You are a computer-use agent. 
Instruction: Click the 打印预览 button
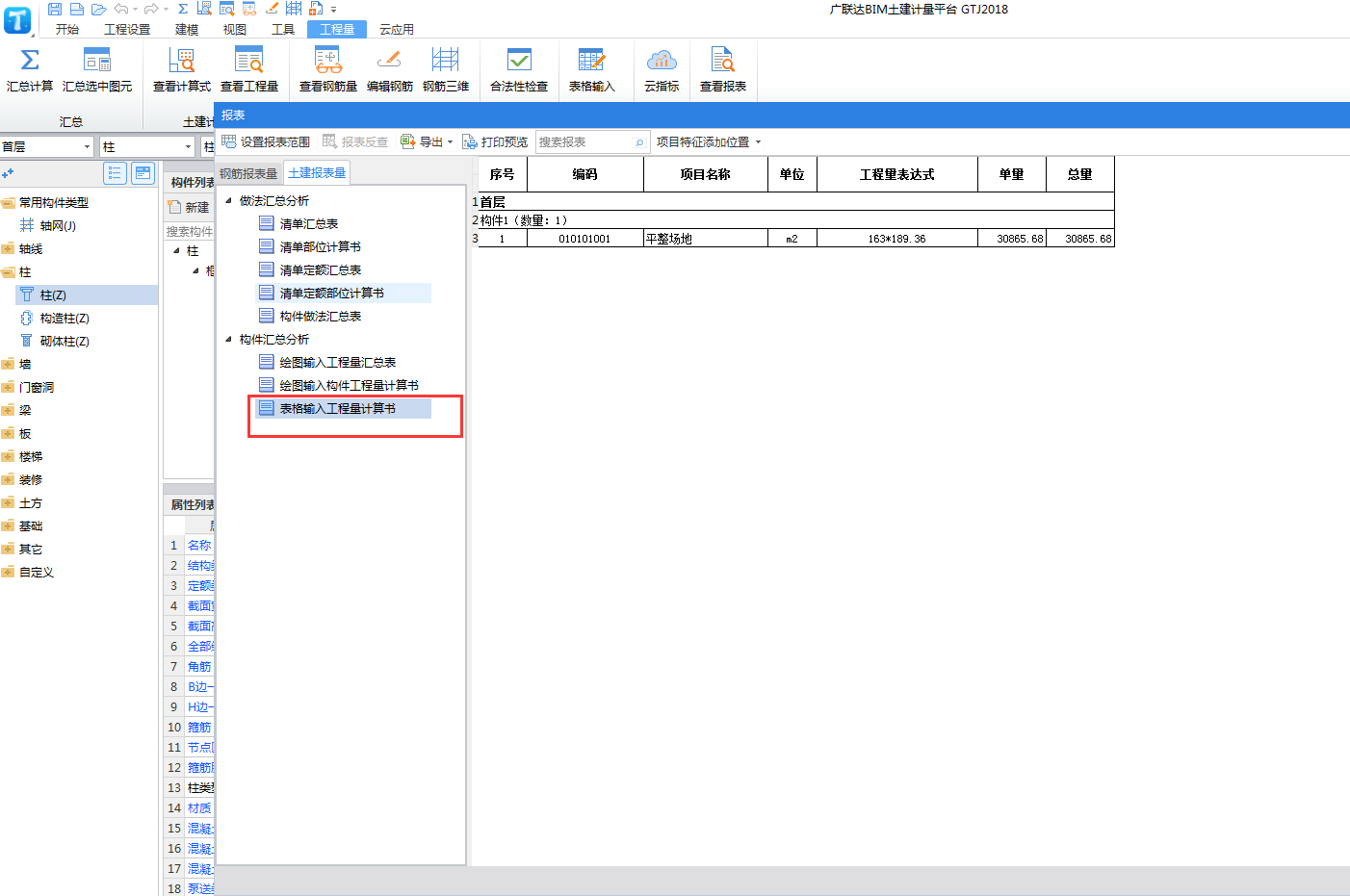pyautogui.click(x=495, y=141)
